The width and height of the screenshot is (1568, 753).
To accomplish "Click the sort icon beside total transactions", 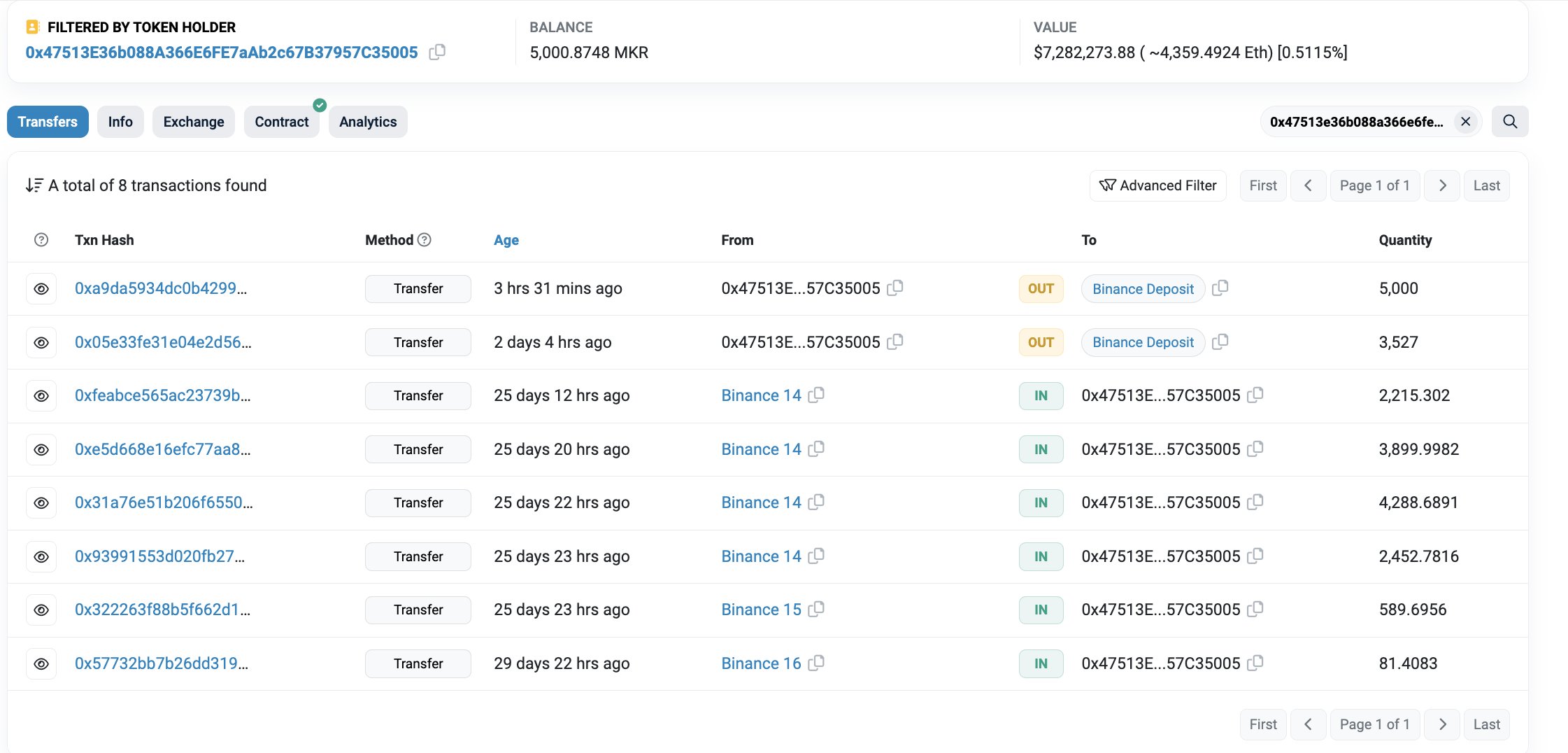I will (x=34, y=185).
